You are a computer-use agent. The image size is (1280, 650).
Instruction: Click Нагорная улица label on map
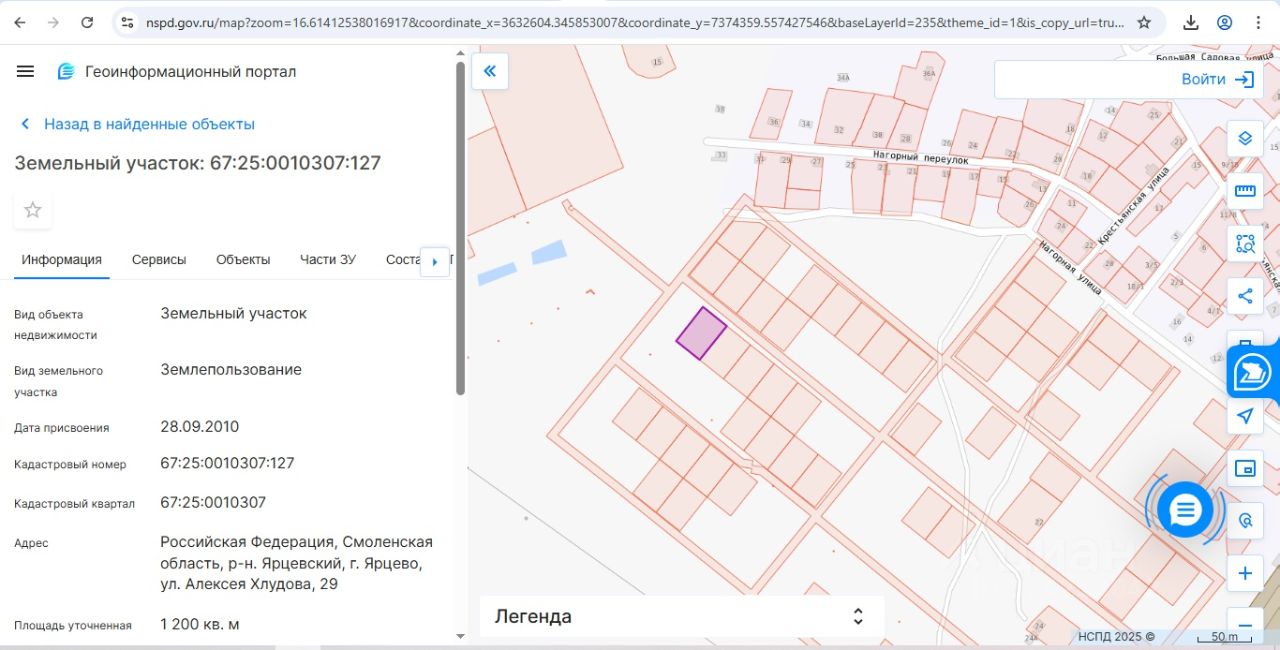(1069, 267)
